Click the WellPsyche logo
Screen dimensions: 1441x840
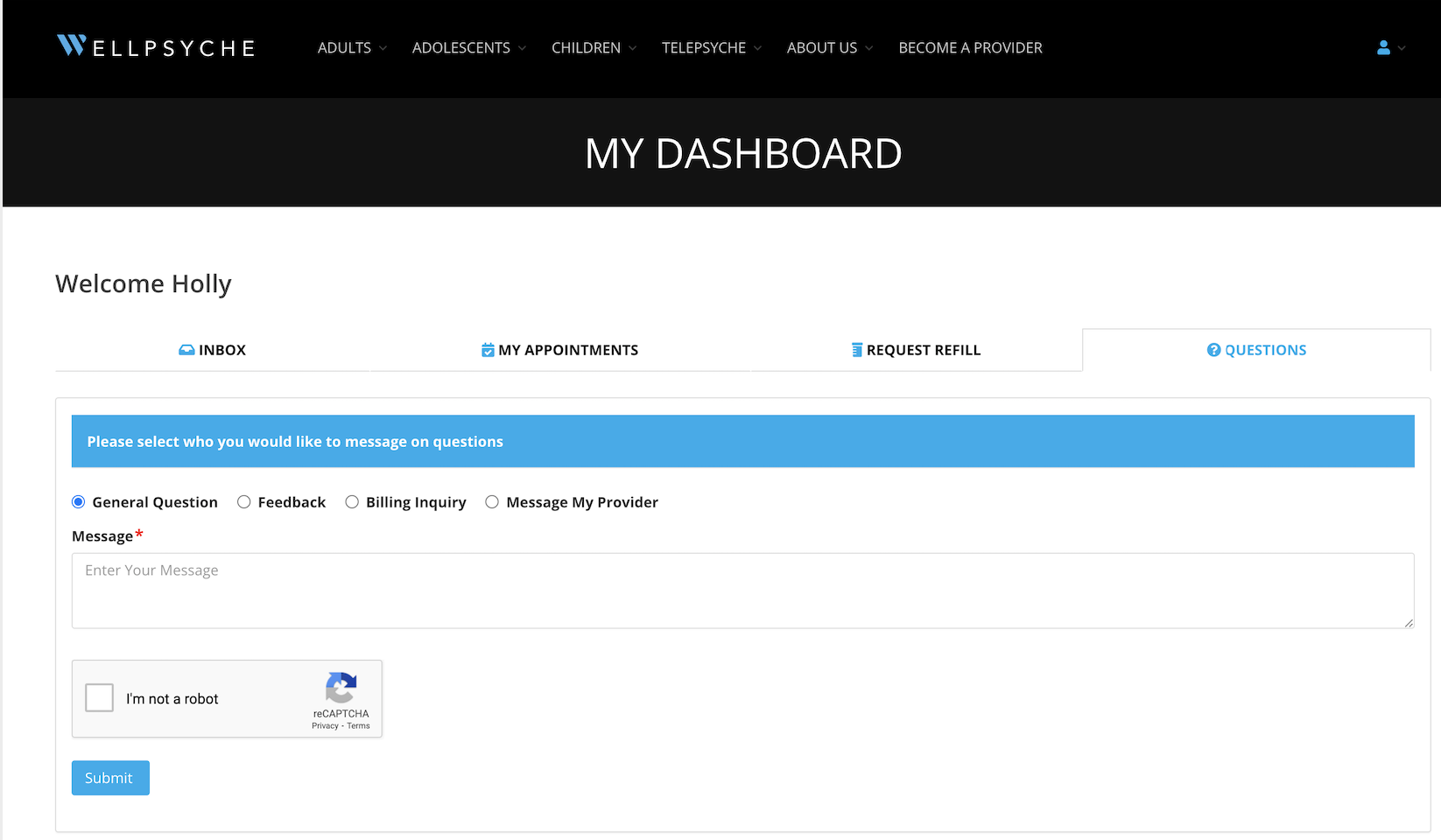(x=156, y=47)
